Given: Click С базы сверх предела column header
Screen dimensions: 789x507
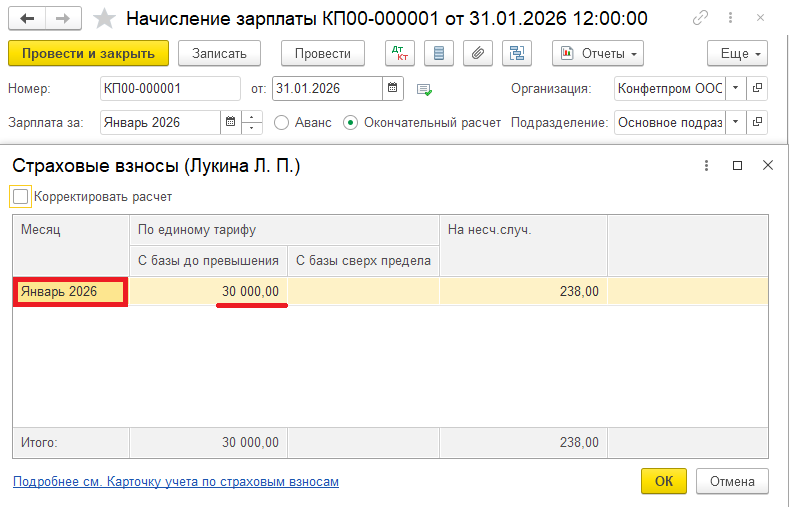Looking at the screenshot, I should pos(363,261).
